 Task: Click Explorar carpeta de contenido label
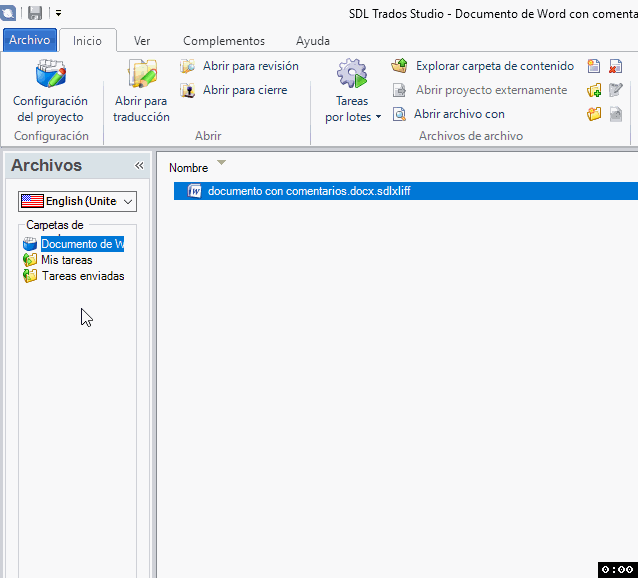click(x=495, y=66)
